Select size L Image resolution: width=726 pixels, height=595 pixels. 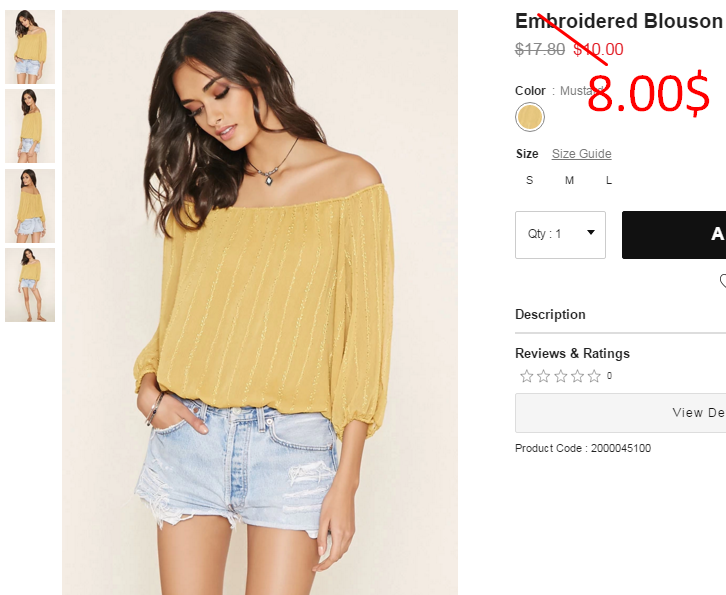tap(609, 180)
